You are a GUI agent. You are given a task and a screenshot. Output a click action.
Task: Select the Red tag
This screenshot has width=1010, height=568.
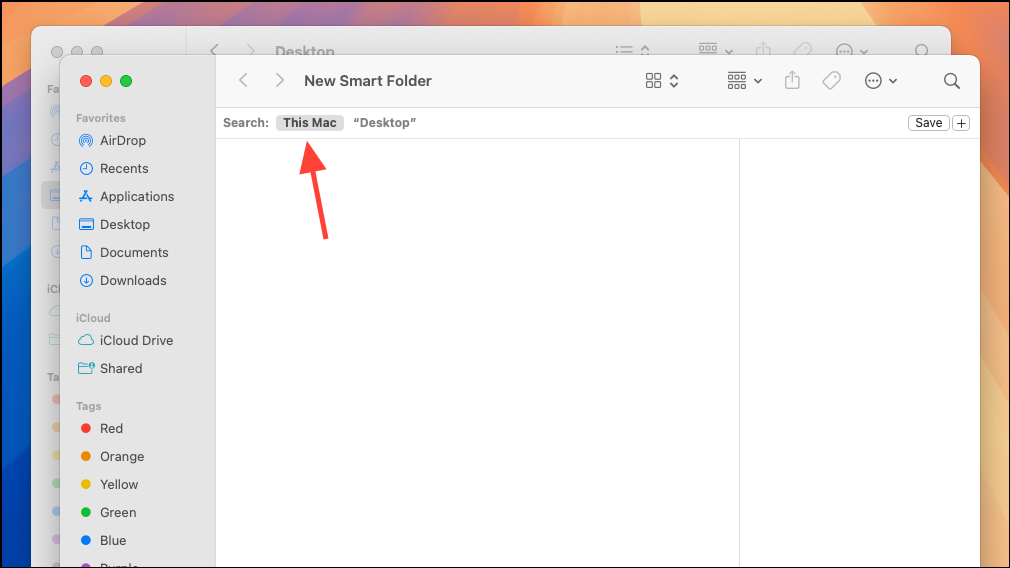pos(111,428)
